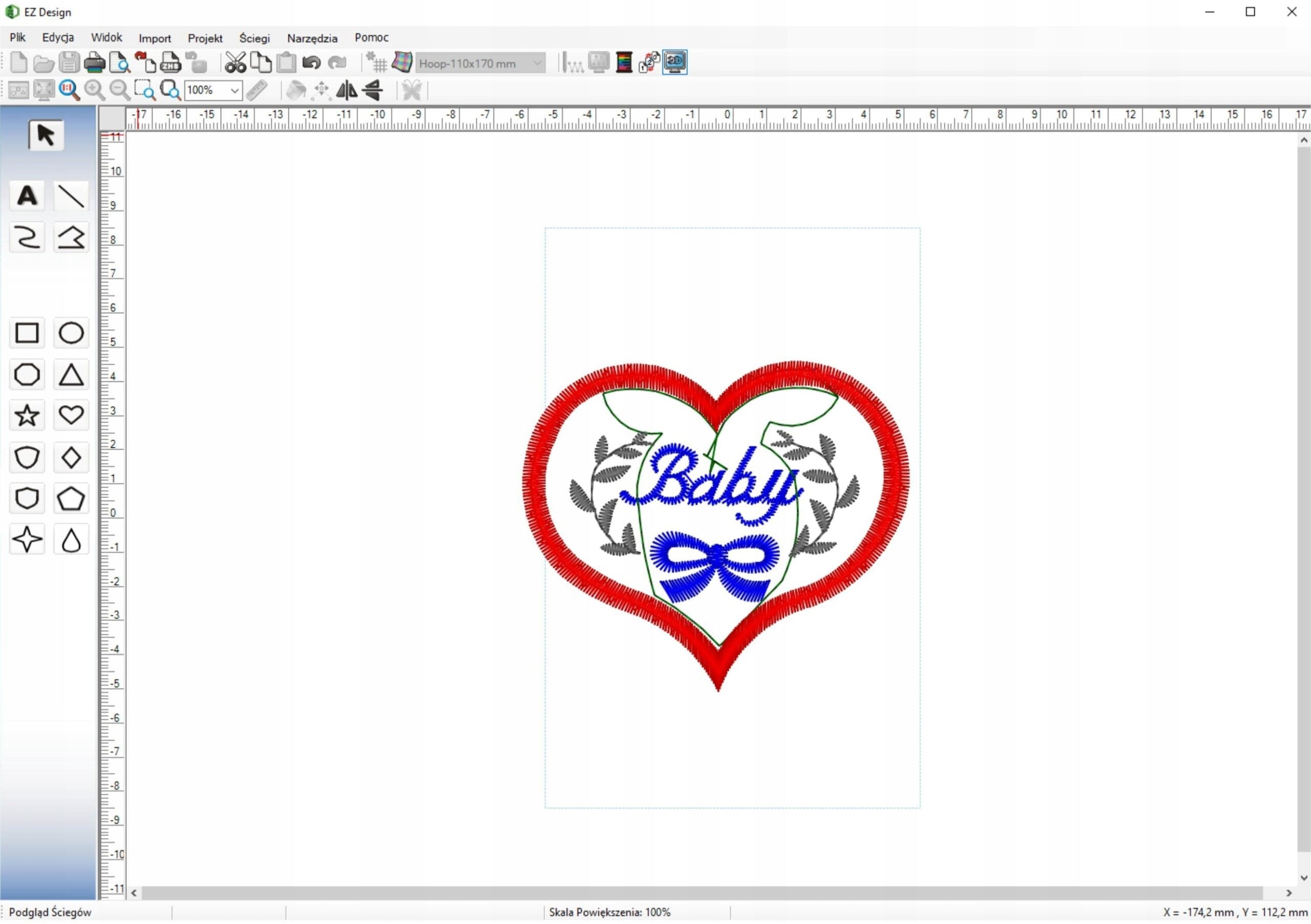Image resolution: width=1311 pixels, height=924 pixels.
Task: Select the text A tool
Action: pyautogui.click(x=27, y=196)
